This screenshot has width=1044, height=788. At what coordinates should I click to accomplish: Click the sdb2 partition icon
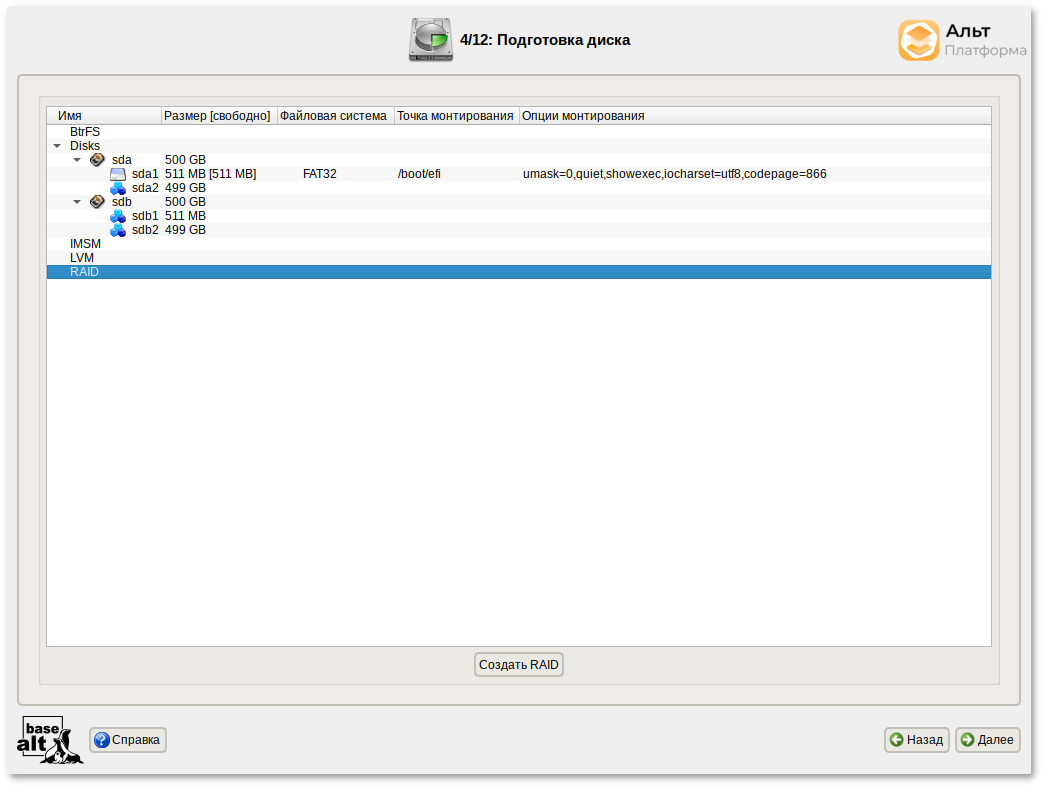(118, 230)
